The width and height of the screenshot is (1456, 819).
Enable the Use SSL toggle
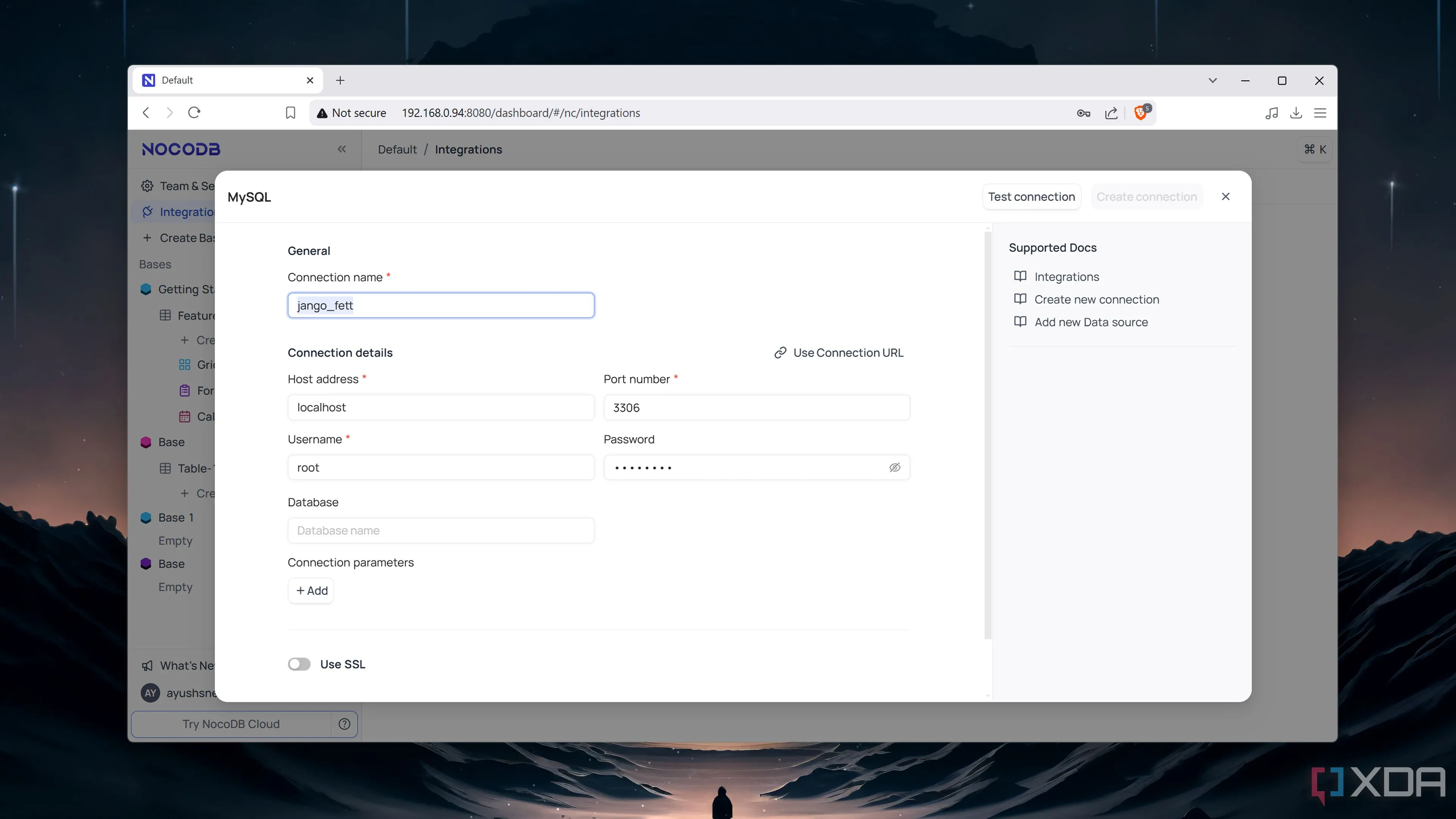299,664
